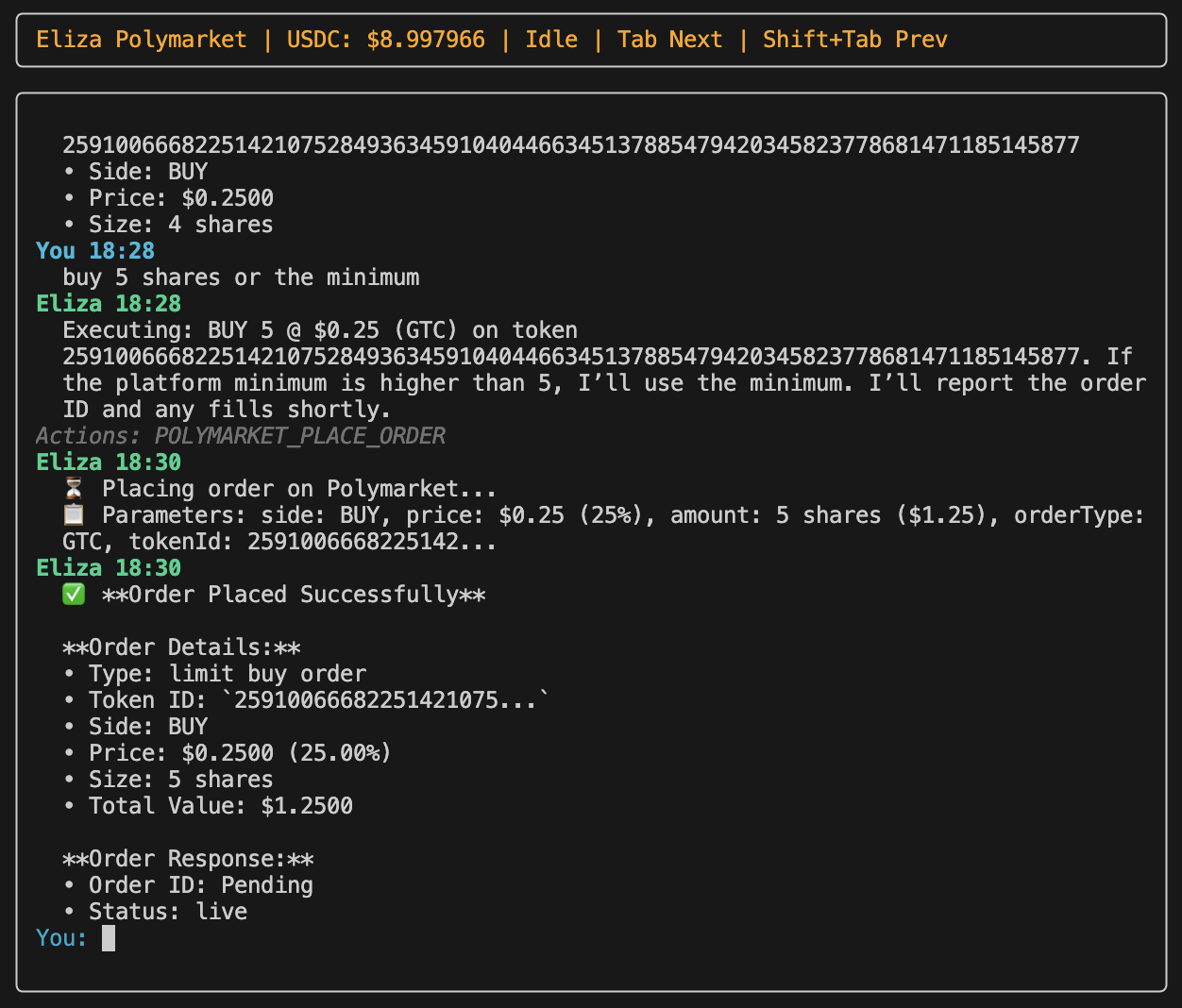Click the clipboard icon before Parameters

pos(74,515)
